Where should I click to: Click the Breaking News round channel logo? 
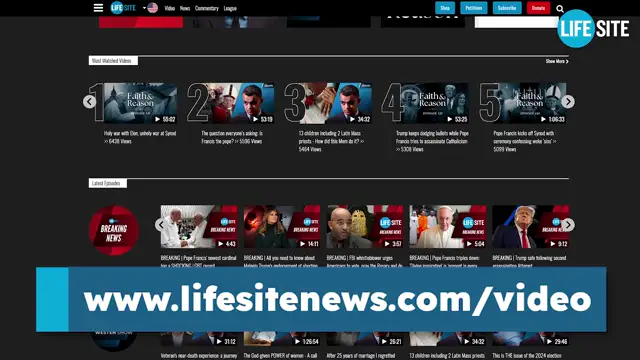114,230
